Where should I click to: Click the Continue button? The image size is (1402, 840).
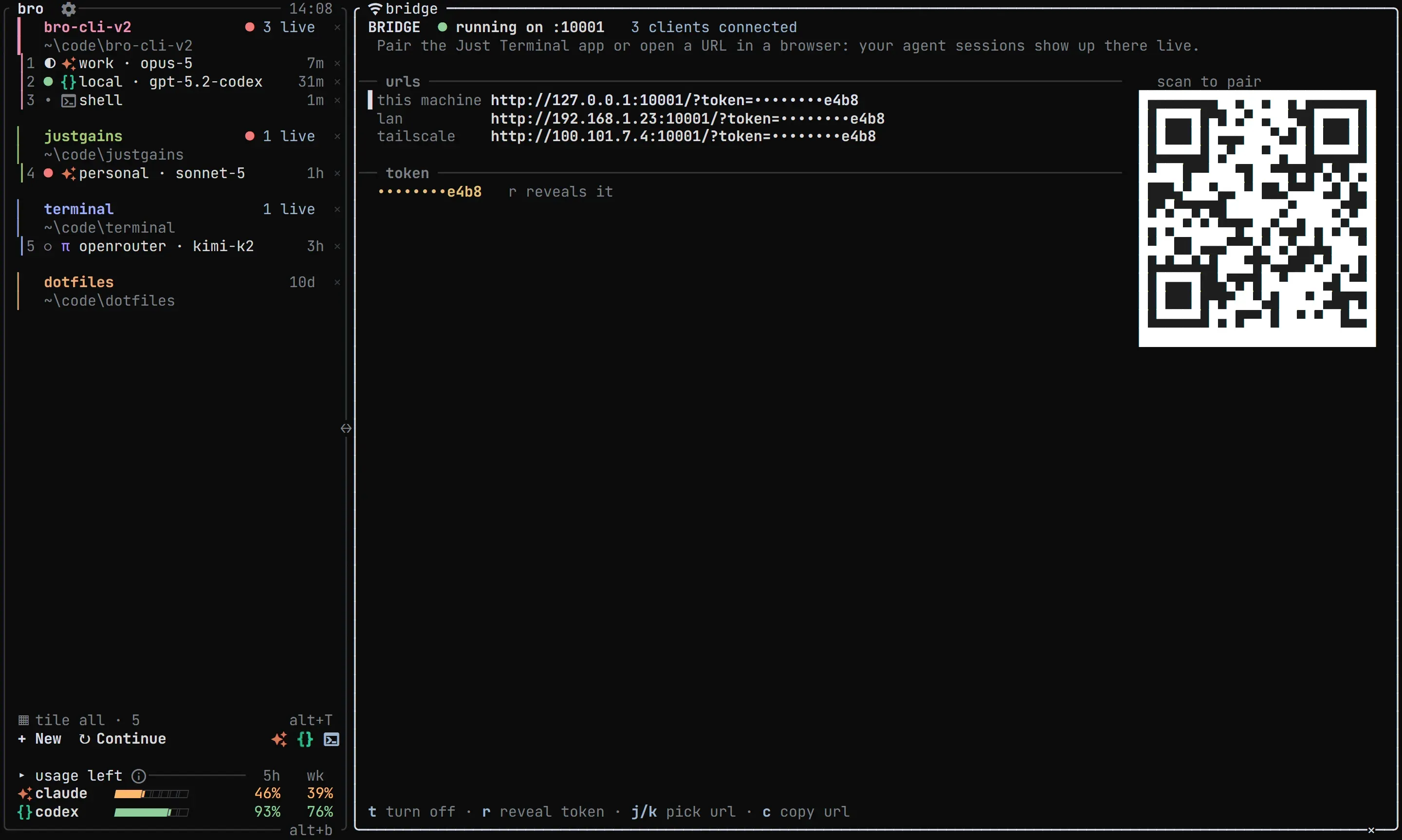tap(122, 739)
